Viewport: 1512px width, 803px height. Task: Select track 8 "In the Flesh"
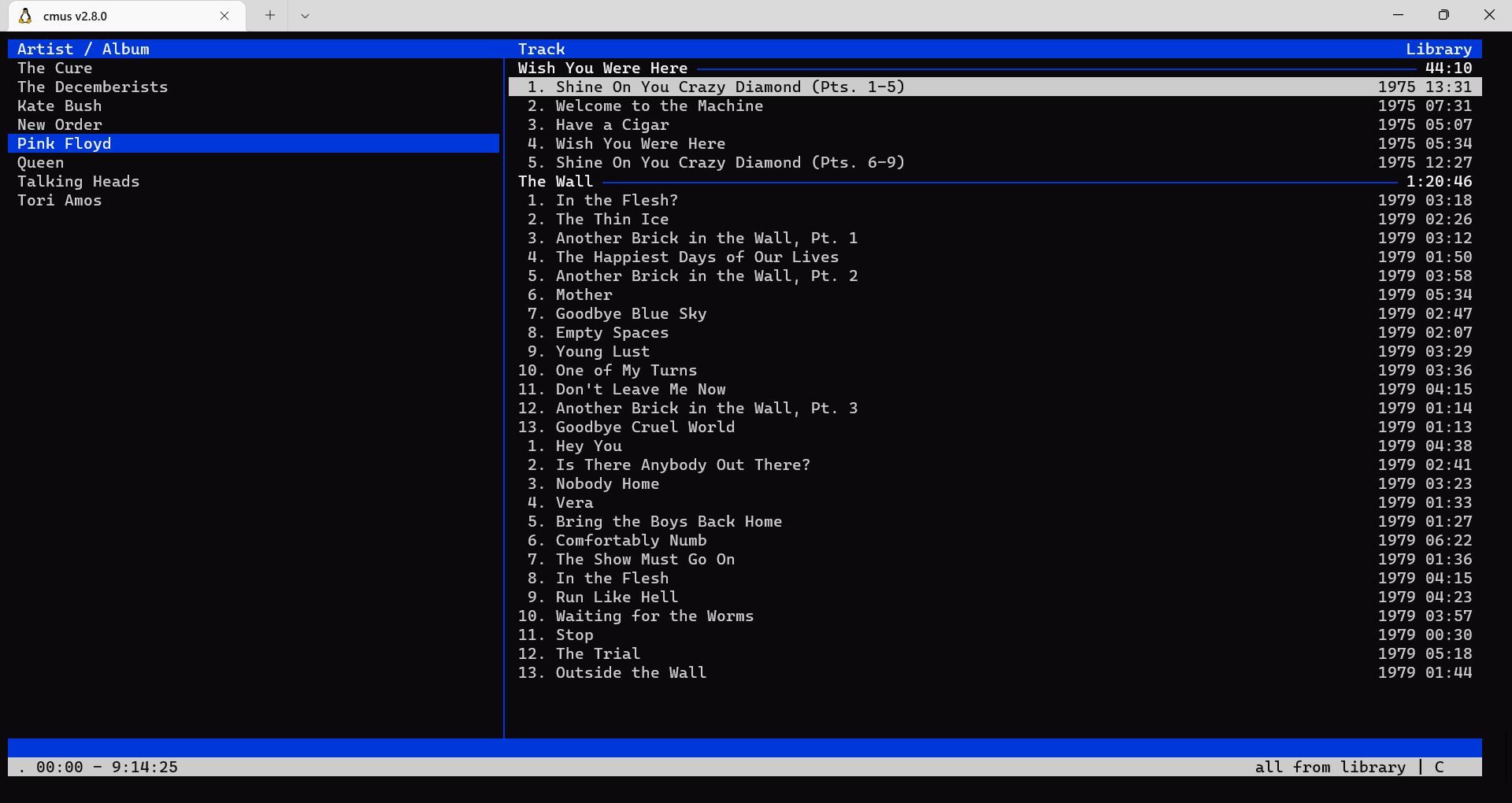[x=995, y=578]
